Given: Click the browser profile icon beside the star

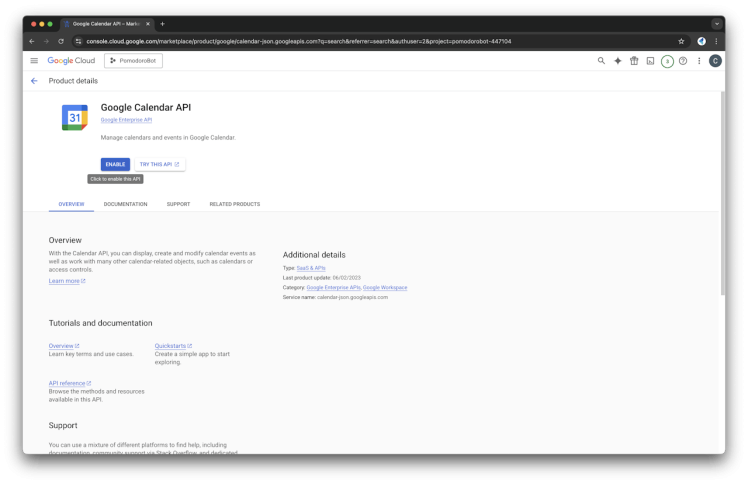Looking at the screenshot, I should (701, 41).
